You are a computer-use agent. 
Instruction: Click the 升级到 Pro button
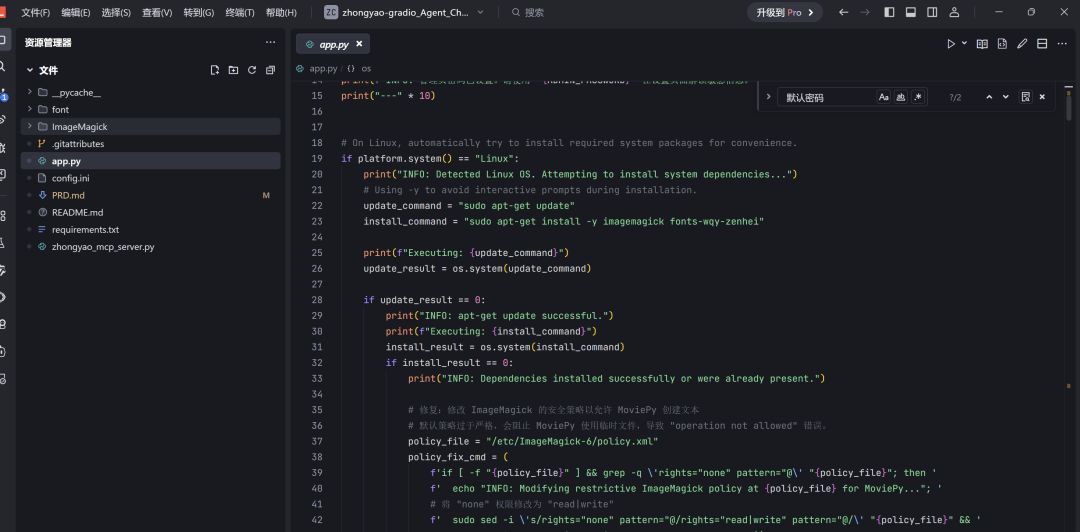(x=784, y=12)
